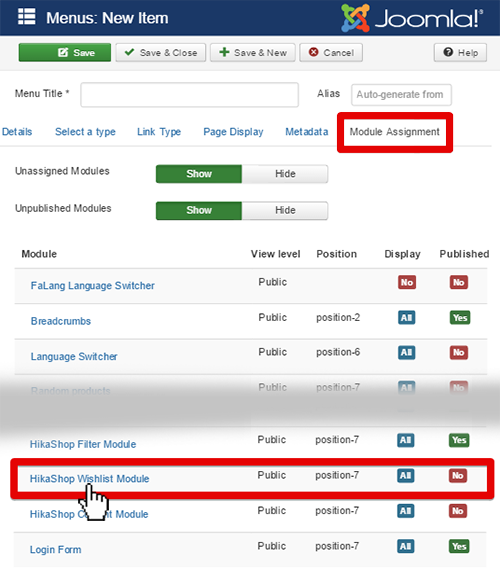Click the Module column header
Image resolution: width=500 pixels, height=570 pixels.
click(x=39, y=254)
